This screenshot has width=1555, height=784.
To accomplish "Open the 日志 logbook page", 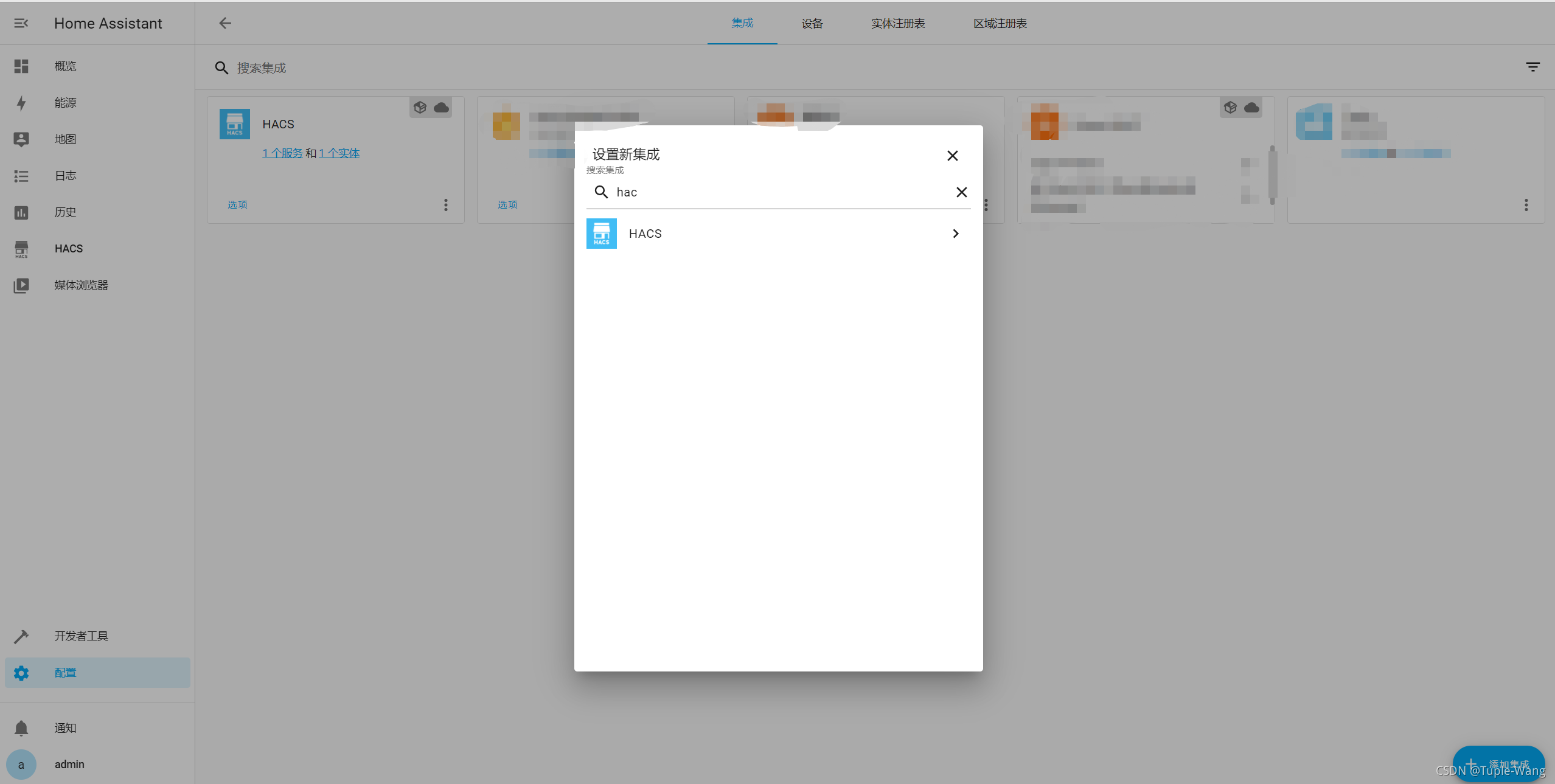I will [65, 176].
